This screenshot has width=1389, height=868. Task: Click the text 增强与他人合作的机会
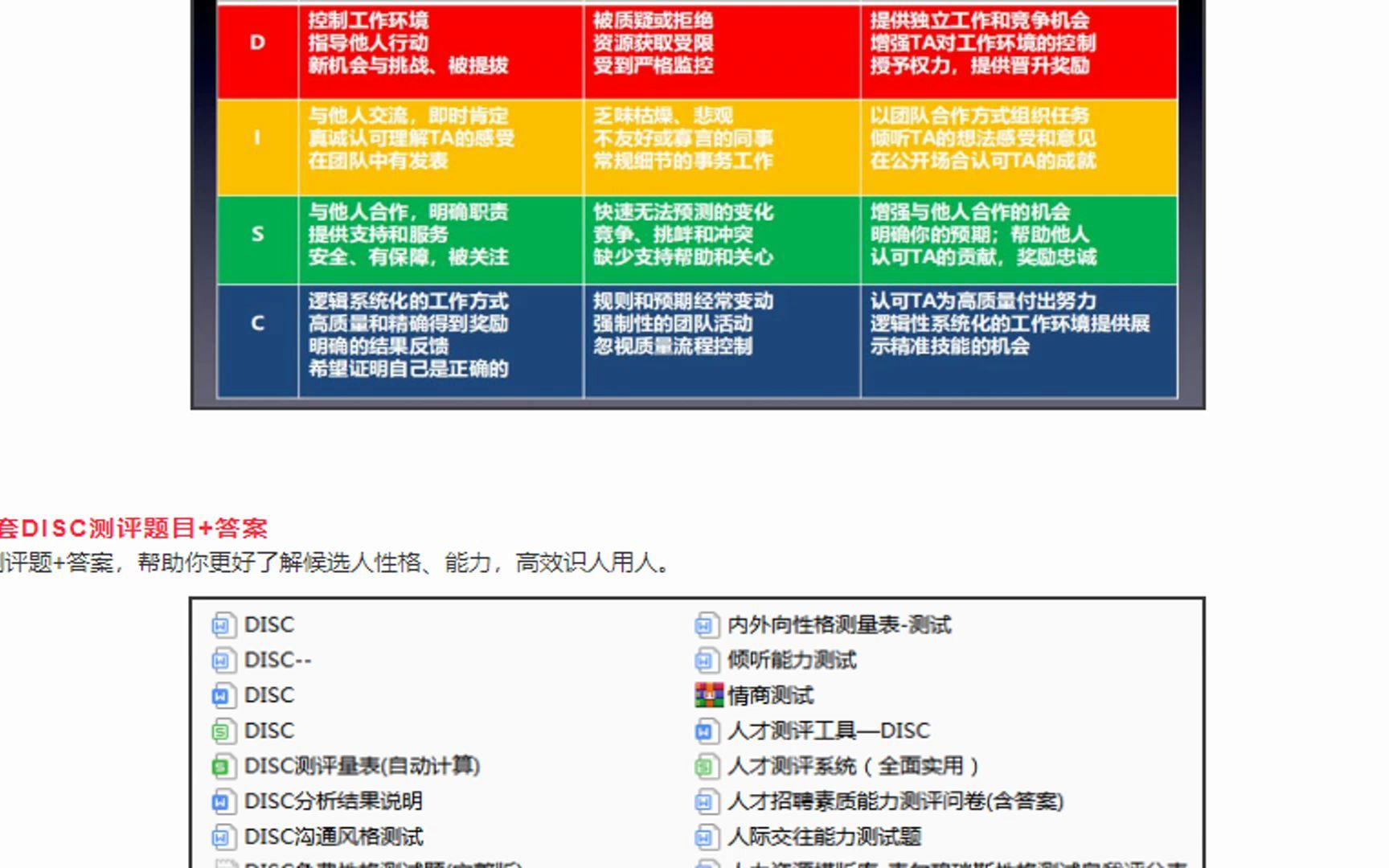(x=969, y=212)
